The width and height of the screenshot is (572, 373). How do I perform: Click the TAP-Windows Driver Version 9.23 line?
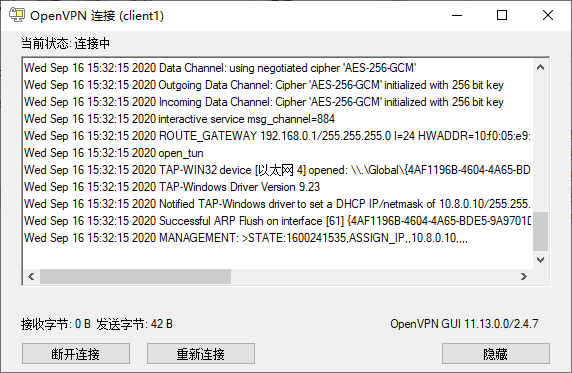(172, 187)
